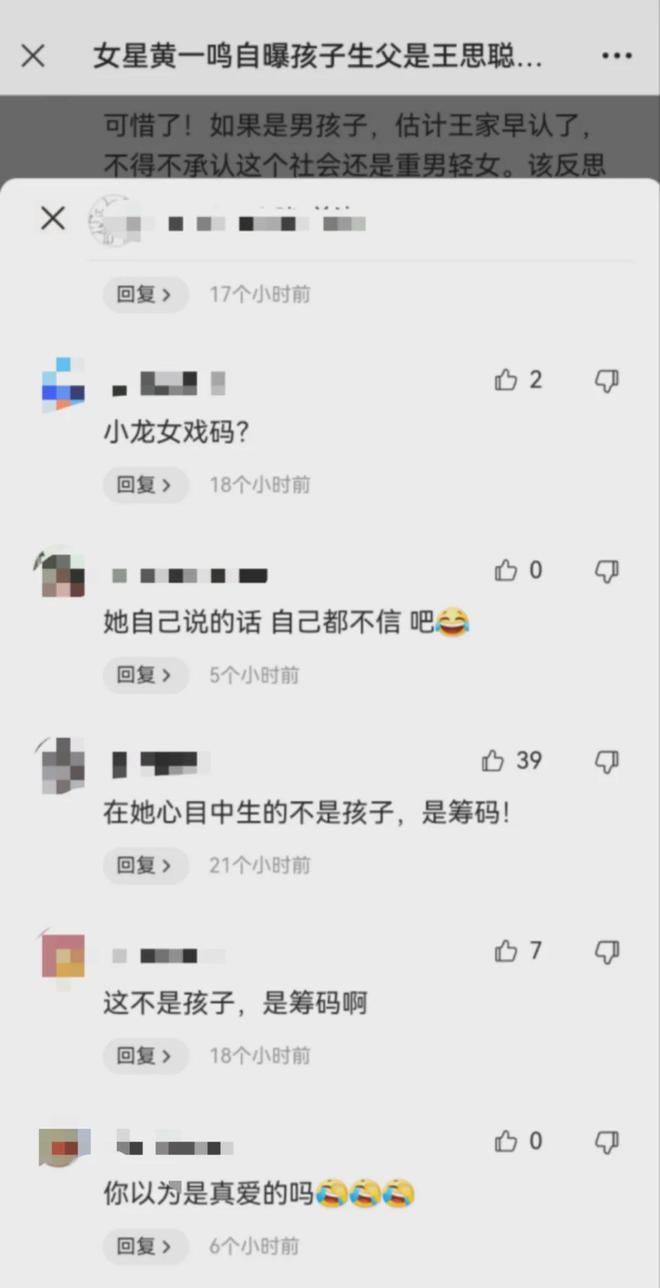Dislike the comment 小龙女戏码?

coord(607,380)
